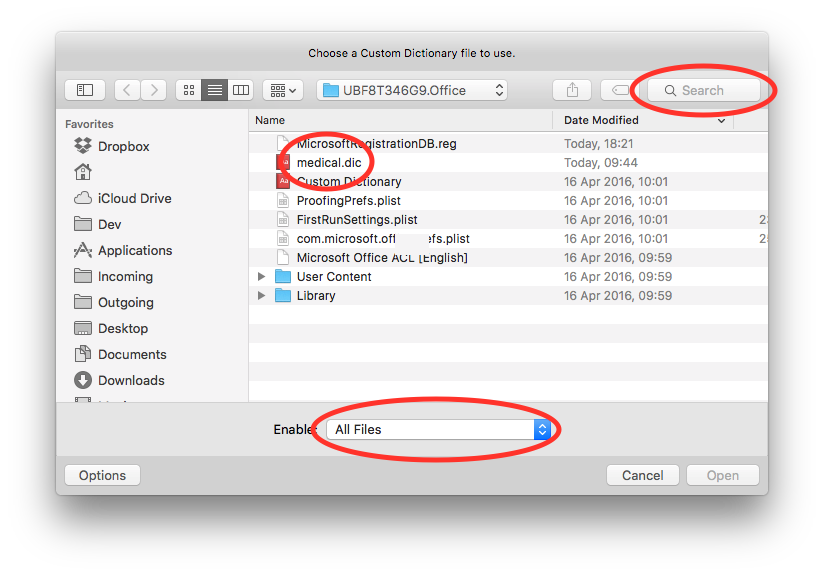The width and height of the screenshot is (824, 575).
Task: Select the Custom Dictionary file
Action: (508, 182)
